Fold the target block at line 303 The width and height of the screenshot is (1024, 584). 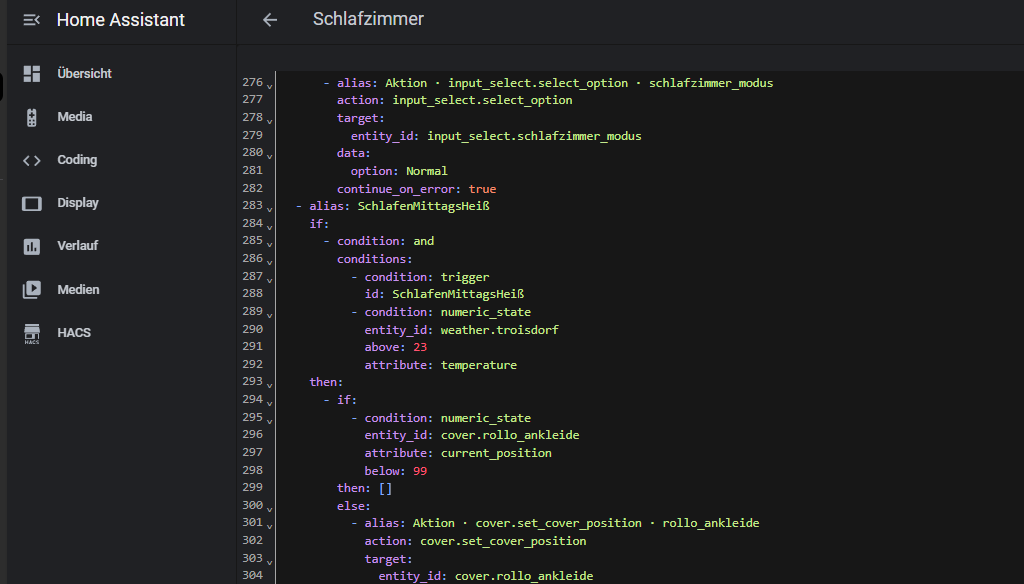click(269, 562)
